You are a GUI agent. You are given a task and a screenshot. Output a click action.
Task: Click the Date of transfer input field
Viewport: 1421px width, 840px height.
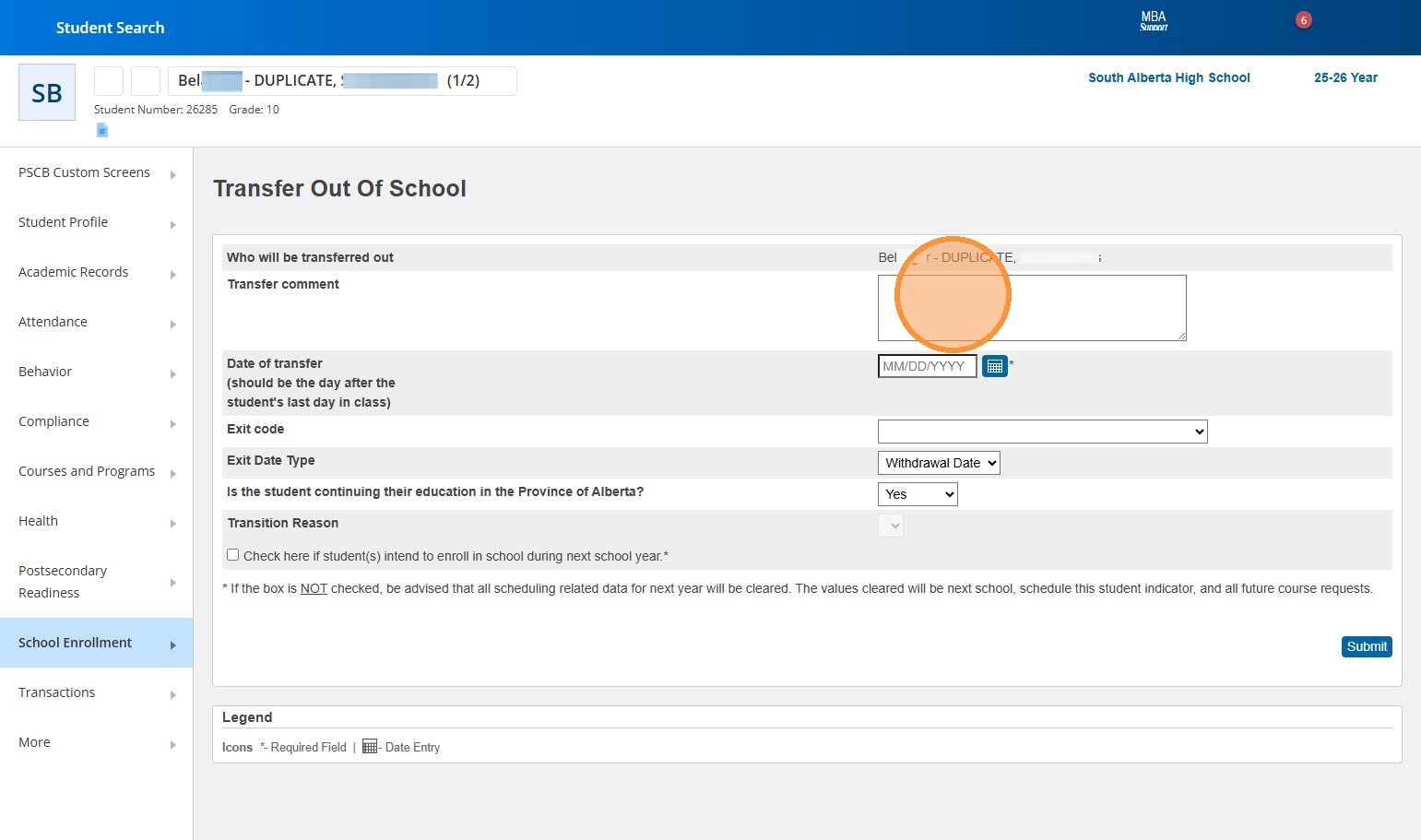point(926,366)
